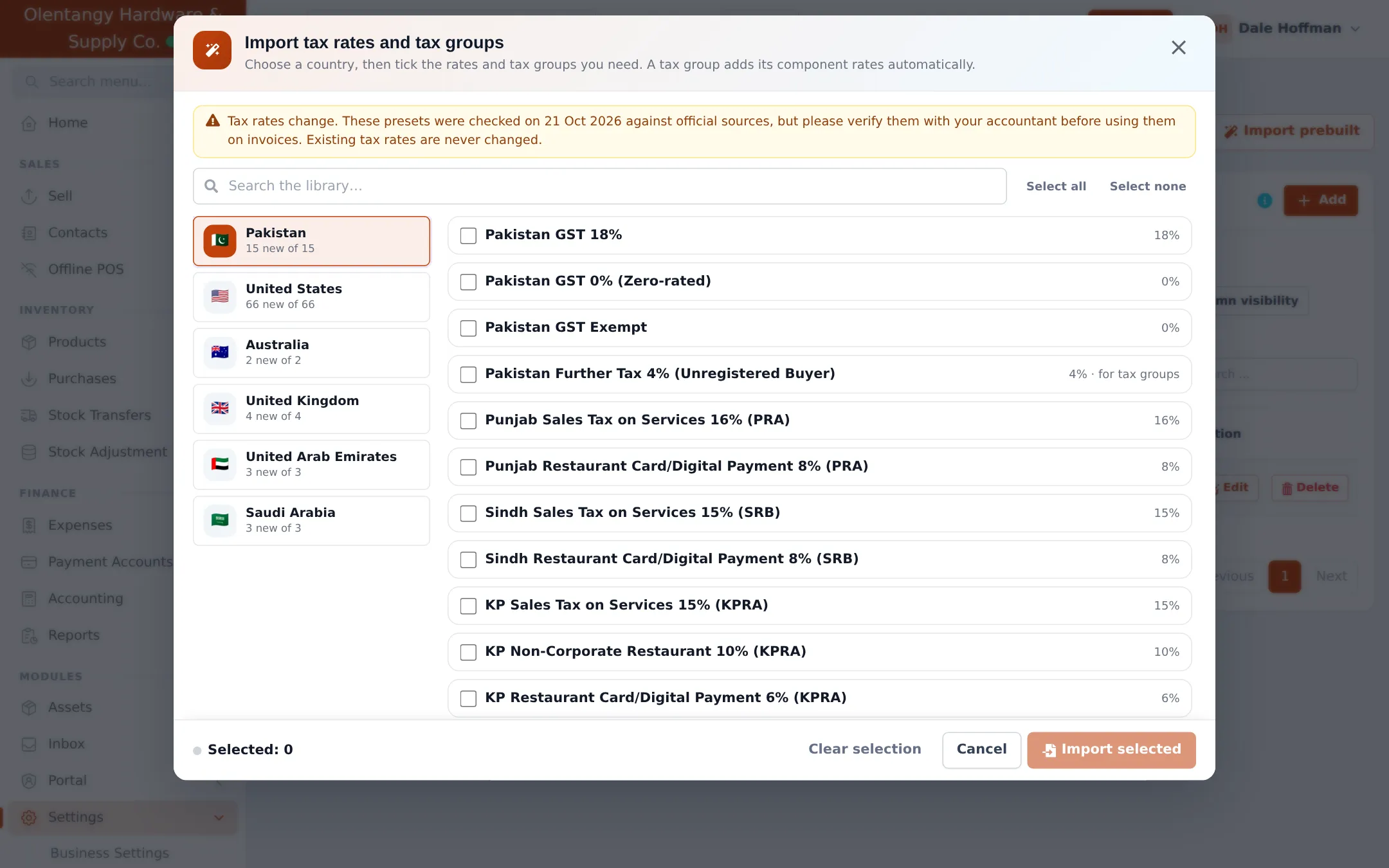Click the Select none link
The width and height of the screenshot is (1389, 868).
pos(1147,186)
